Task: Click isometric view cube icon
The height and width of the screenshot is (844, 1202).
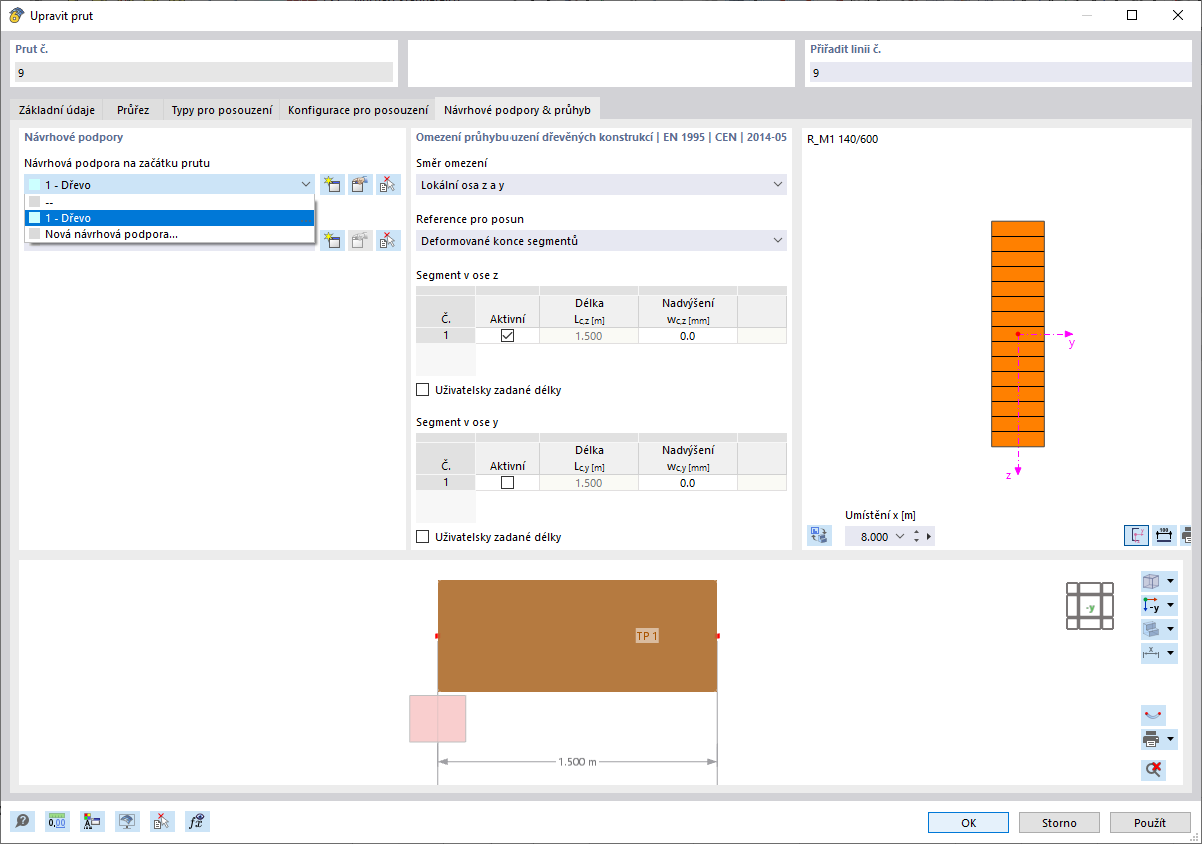Action: (1151, 581)
